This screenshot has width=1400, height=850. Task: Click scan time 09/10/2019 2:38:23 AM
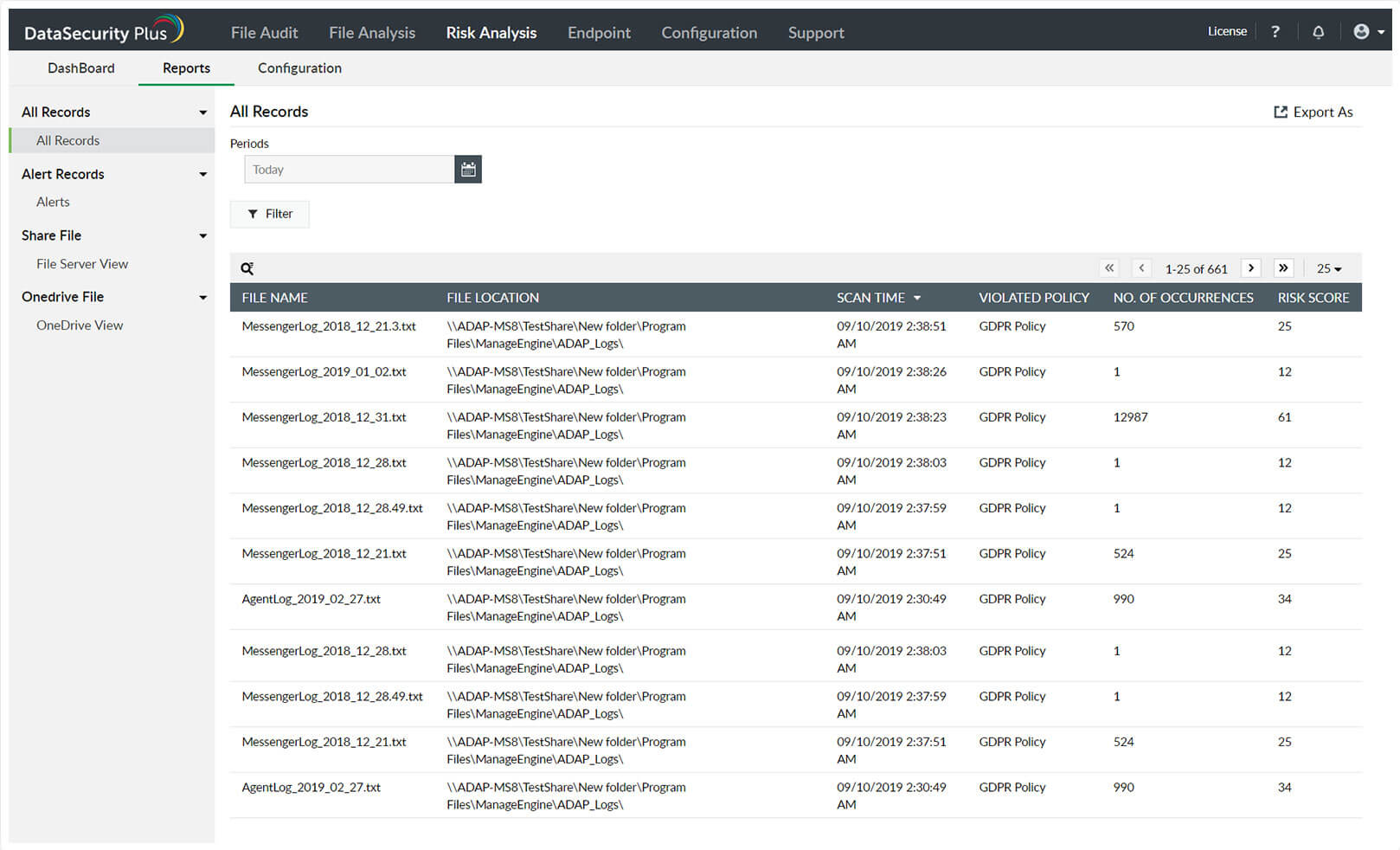click(891, 426)
